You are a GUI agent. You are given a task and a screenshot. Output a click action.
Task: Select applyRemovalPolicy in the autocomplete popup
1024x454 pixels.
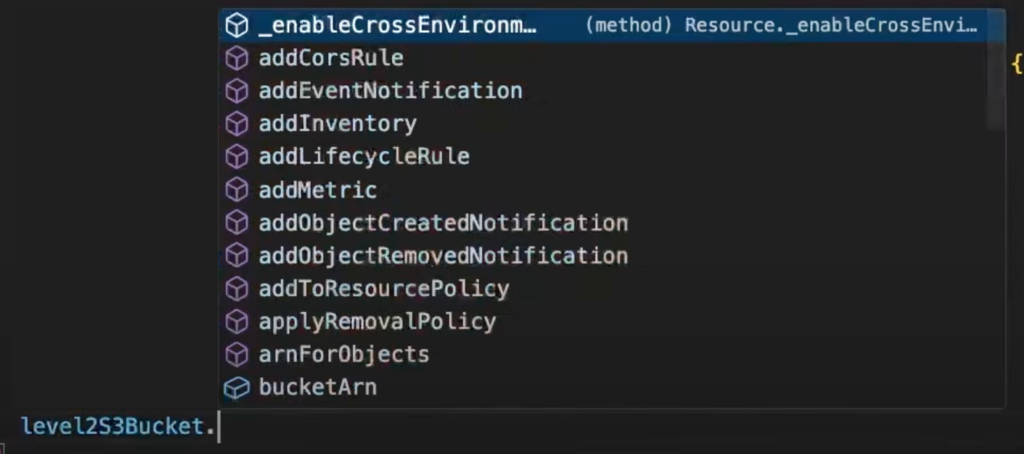pyautogui.click(x=377, y=322)
